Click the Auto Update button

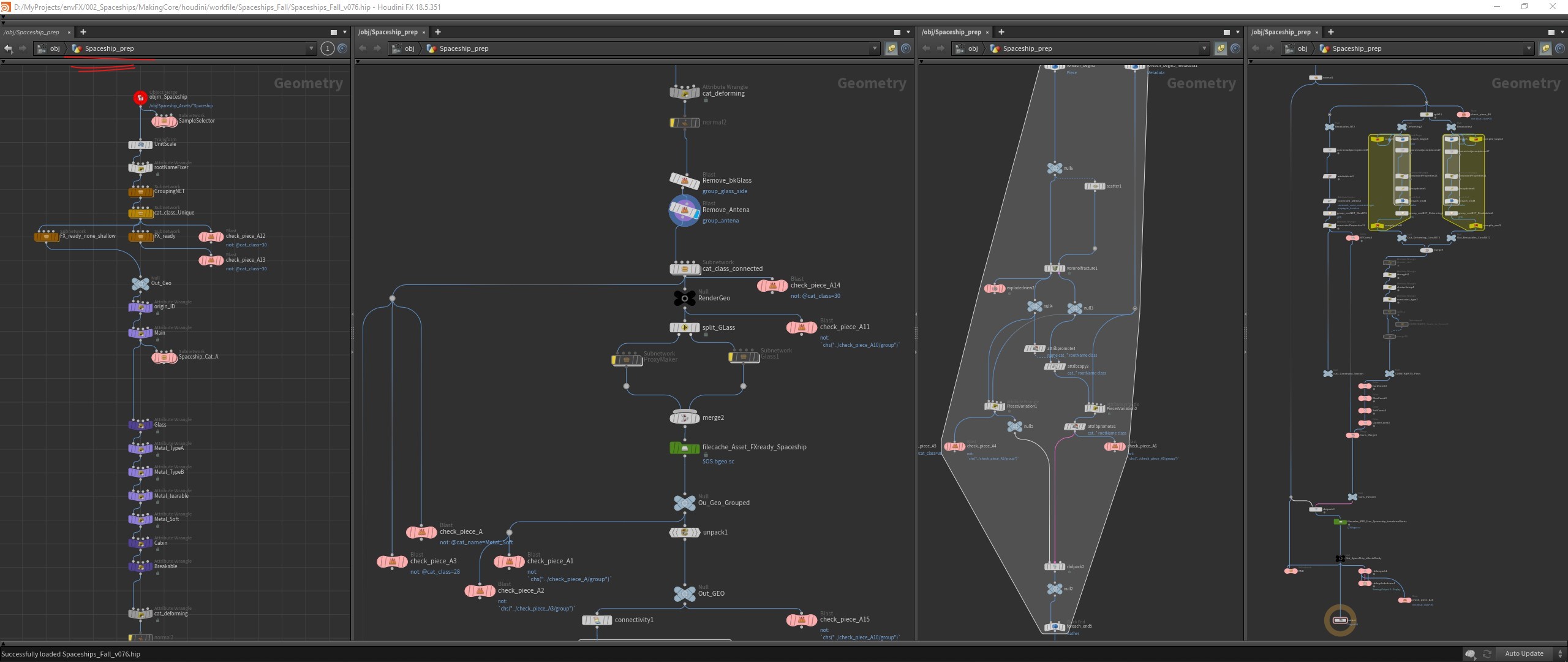[x=1524, y=654]
